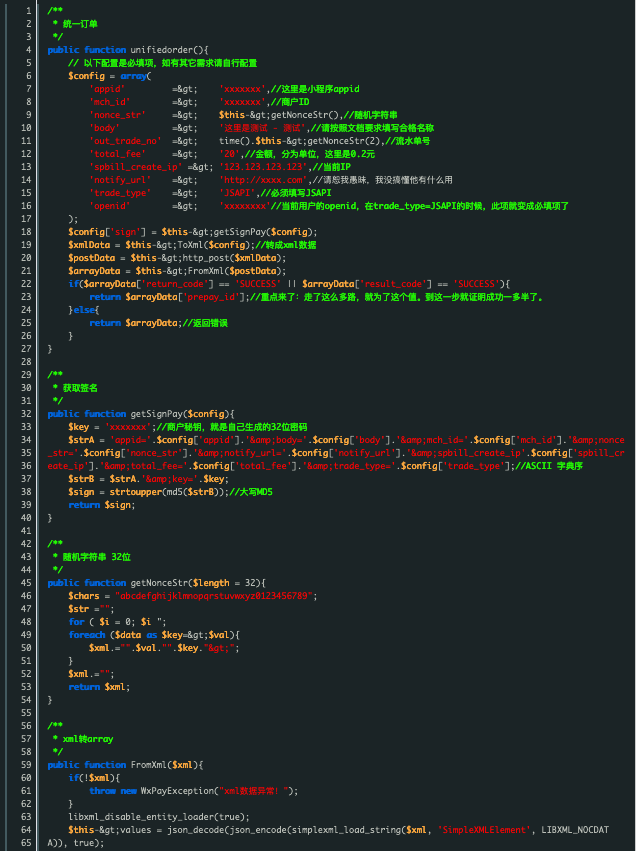Click the //大写MD5 comment
The height and width of the screenshot is (851, 636).
coord(251,492)
